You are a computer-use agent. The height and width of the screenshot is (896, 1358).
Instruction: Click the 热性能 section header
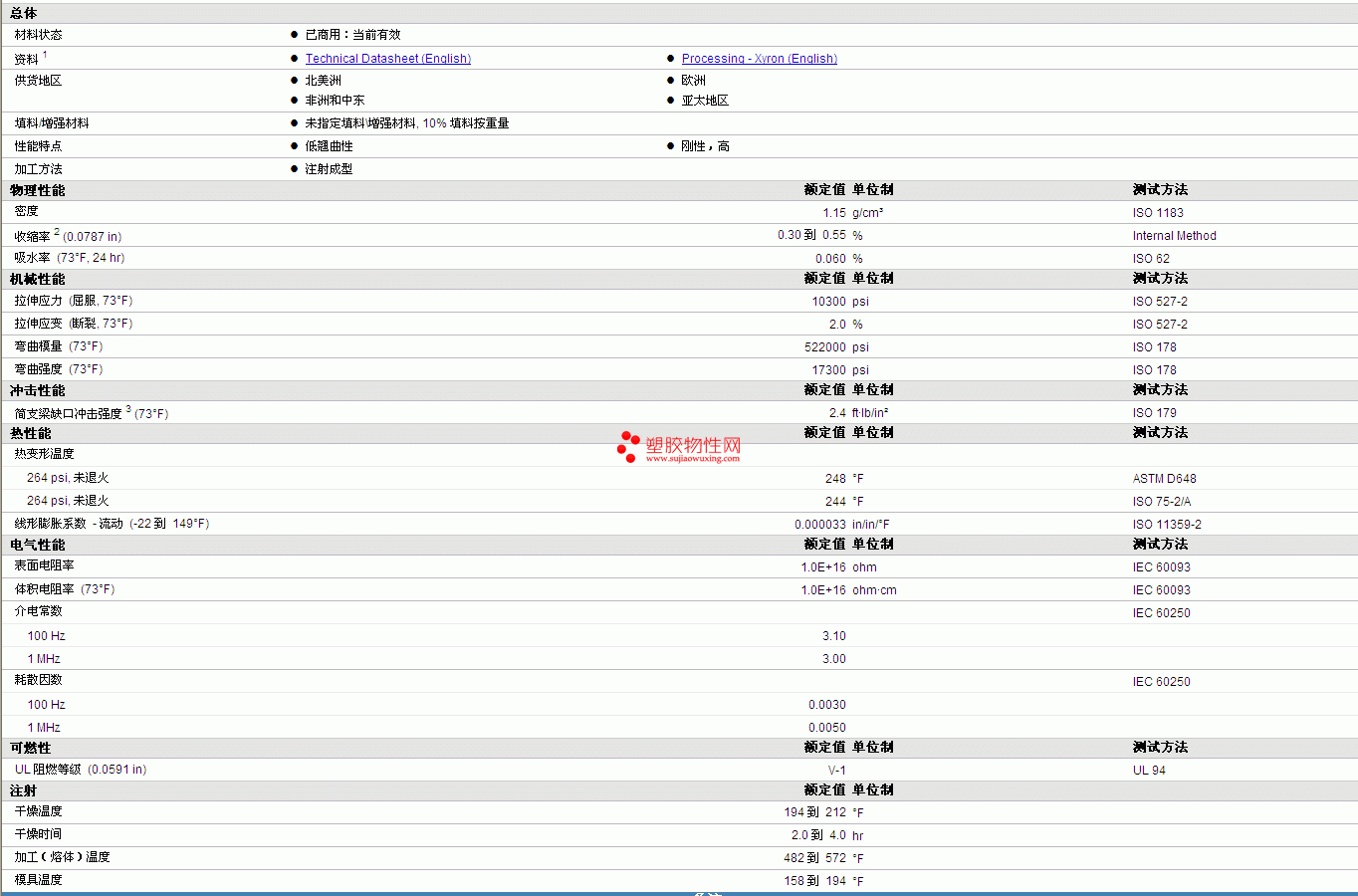[31, 434]
